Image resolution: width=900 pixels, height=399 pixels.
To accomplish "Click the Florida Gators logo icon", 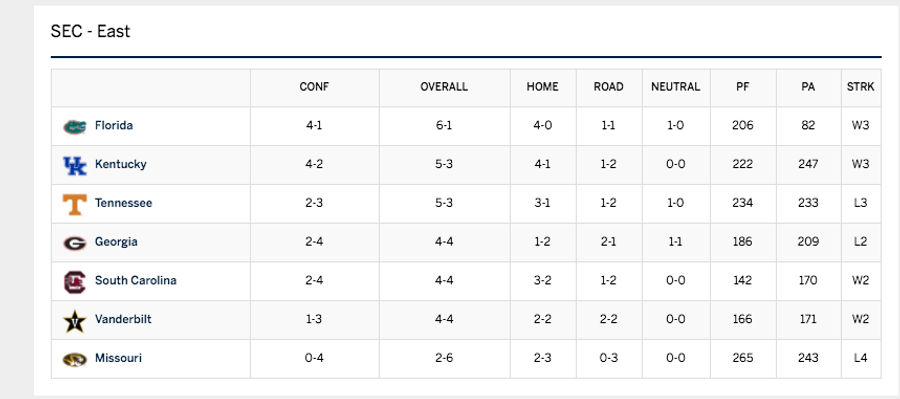I will (75, 126).
